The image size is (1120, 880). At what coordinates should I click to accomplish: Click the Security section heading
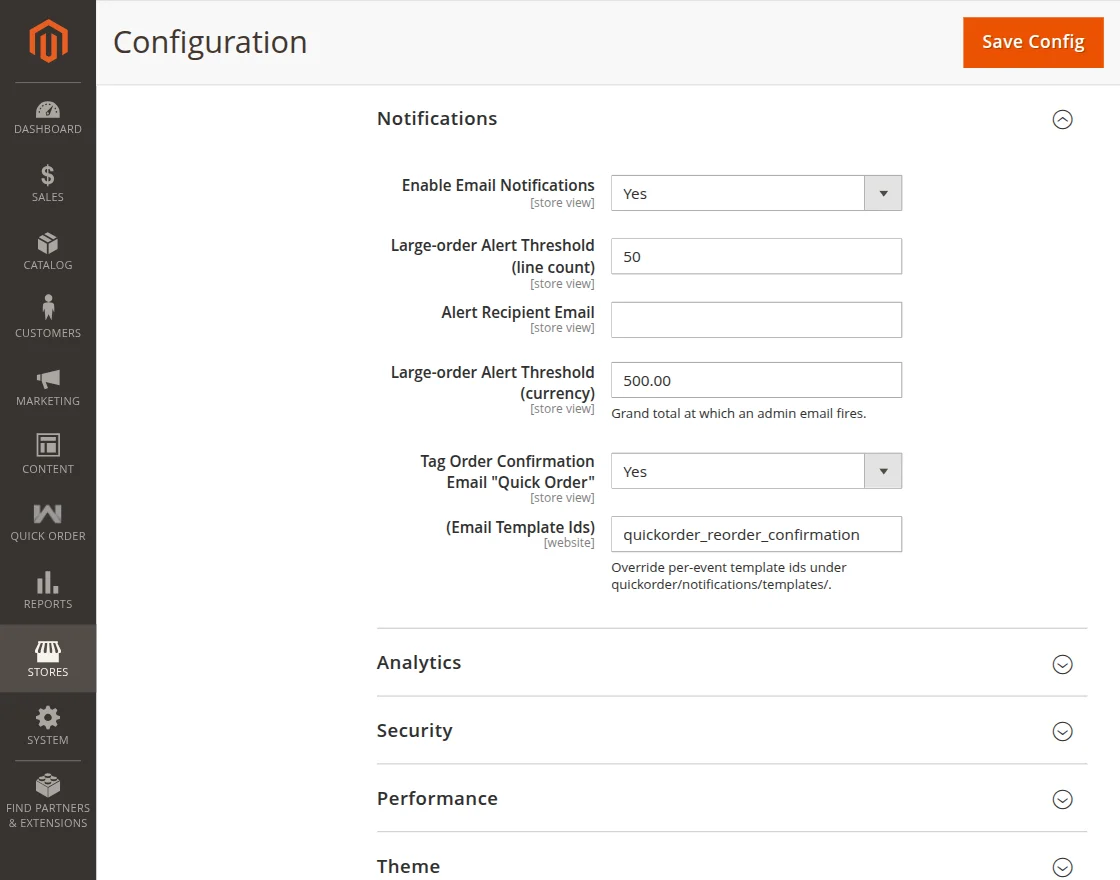coord(415,731)
